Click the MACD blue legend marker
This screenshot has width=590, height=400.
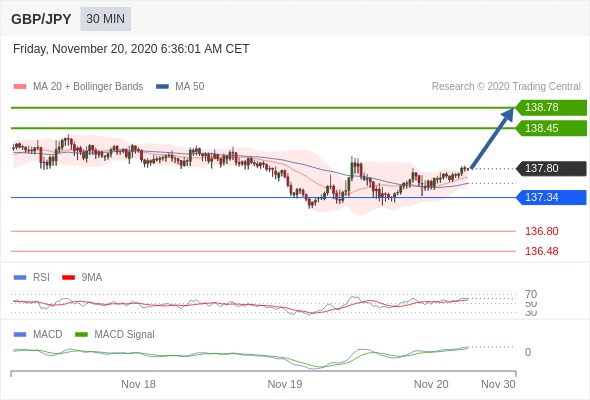tap(20, 335)
